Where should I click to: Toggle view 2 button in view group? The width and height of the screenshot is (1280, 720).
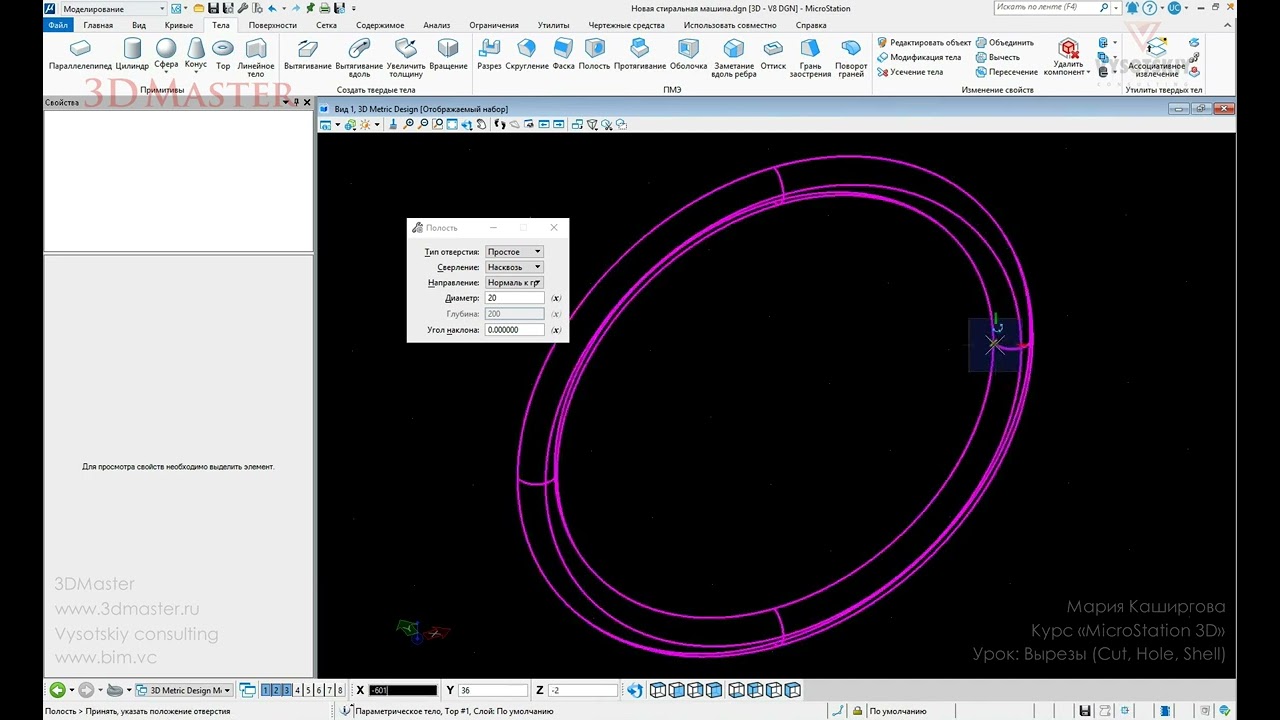[x=276, y=690]
